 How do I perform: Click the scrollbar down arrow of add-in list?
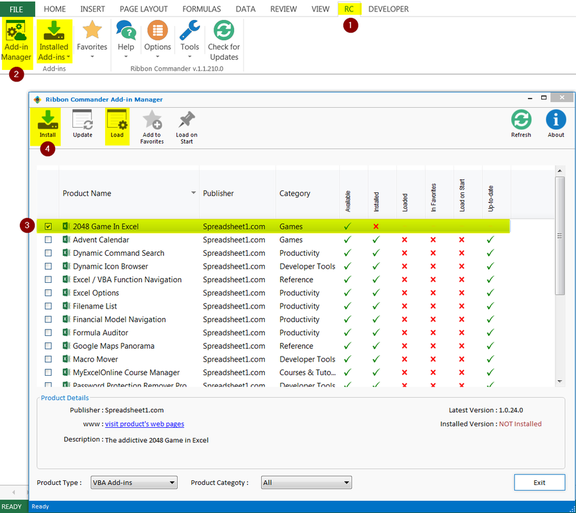click(559, 381)
